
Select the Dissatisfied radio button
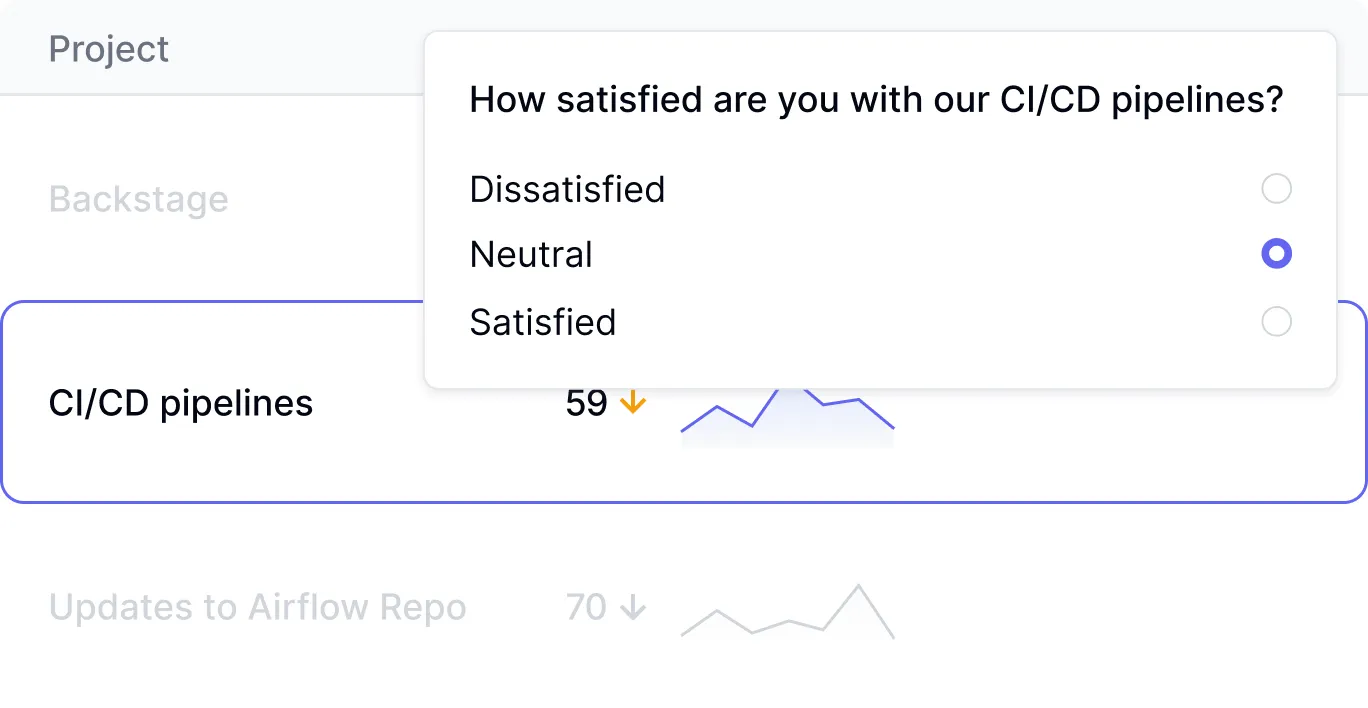(1276, 189)
